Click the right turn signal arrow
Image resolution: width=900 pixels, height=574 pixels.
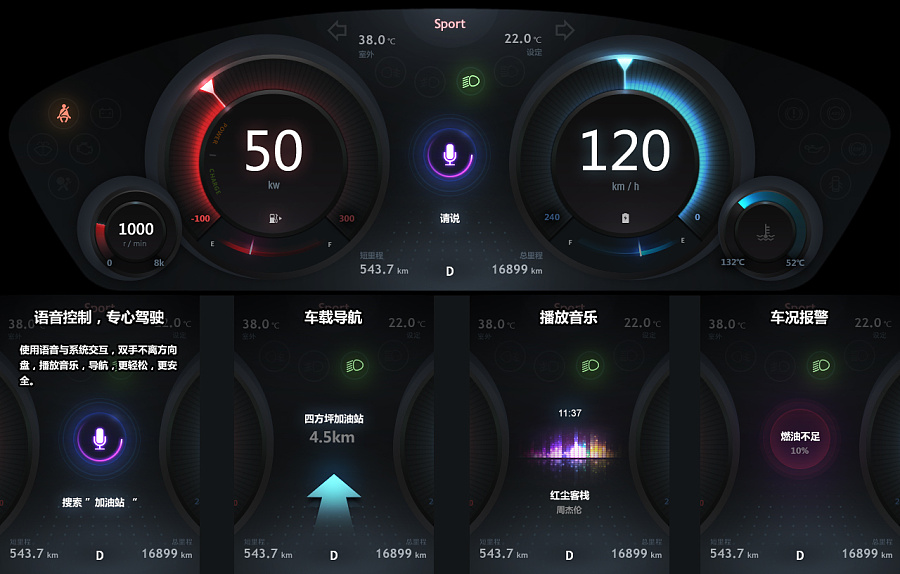tap(565, 30)
